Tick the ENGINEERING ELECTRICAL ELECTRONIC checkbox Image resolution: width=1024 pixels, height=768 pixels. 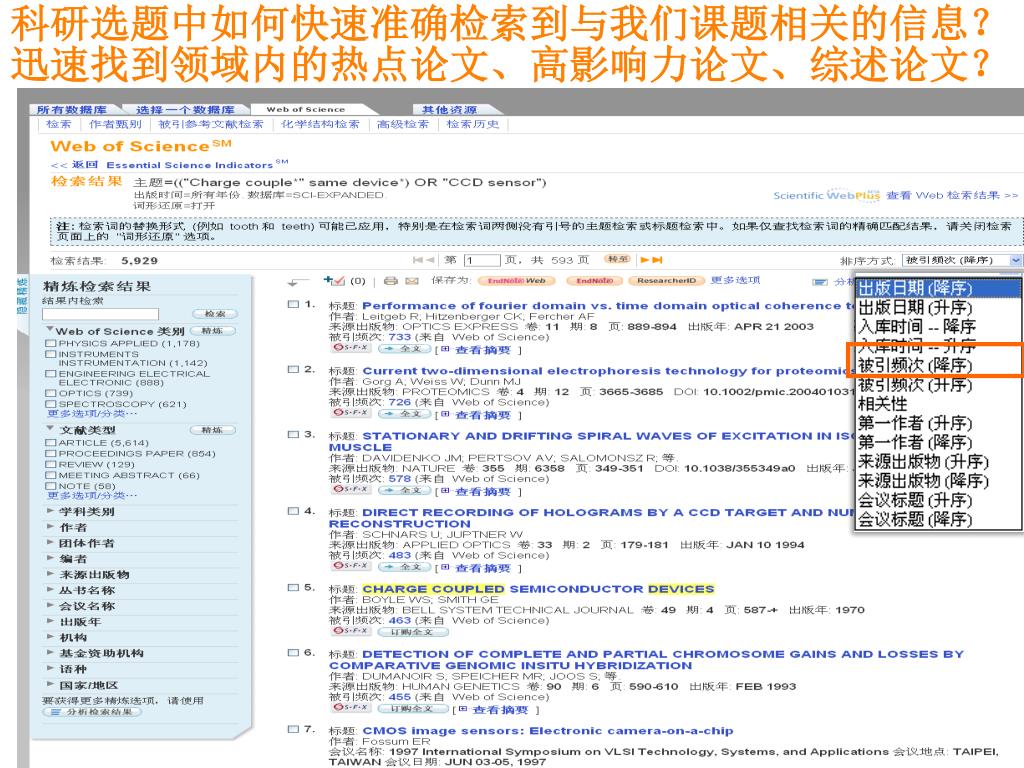[x=50, y=374]
